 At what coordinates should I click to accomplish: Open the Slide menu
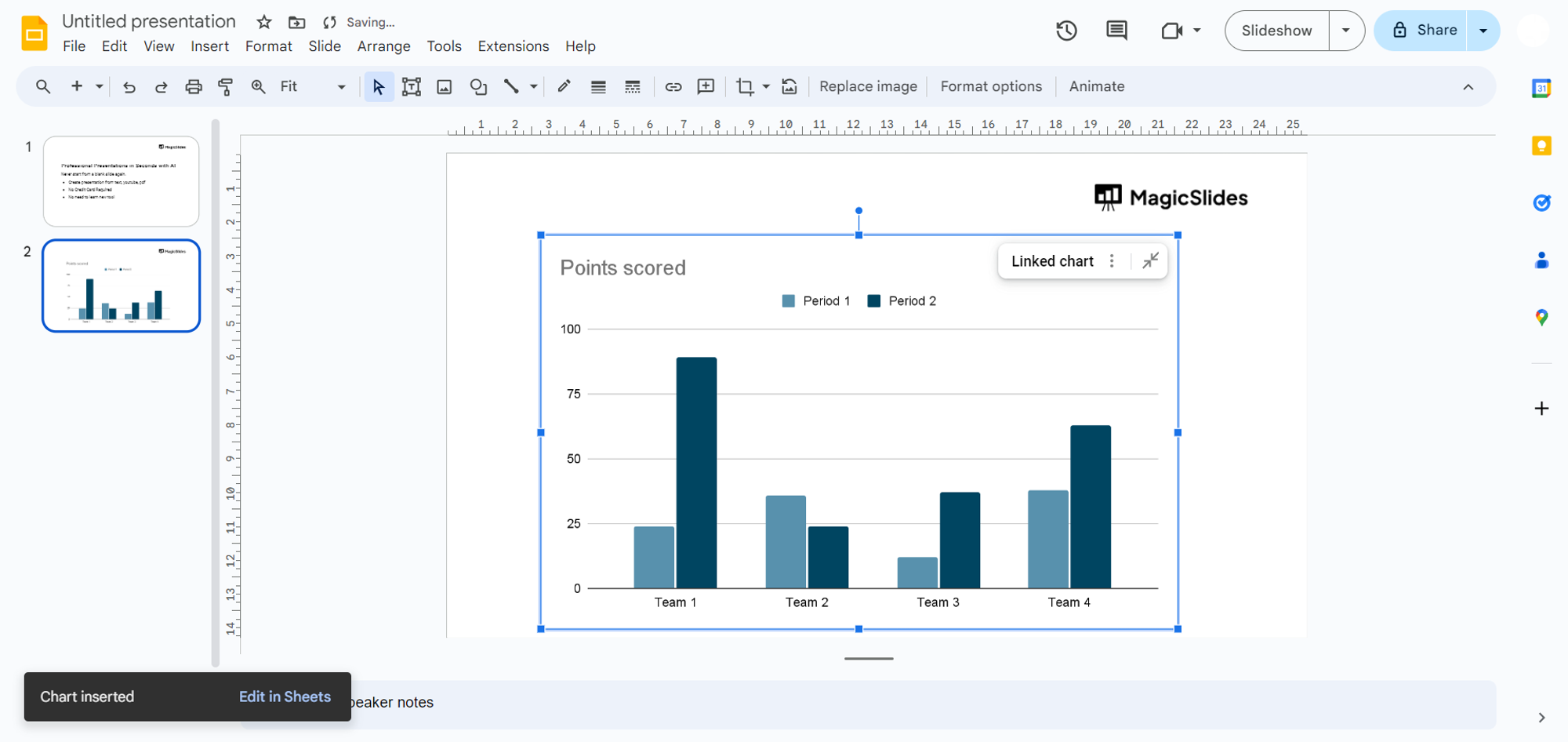pyautogui.click(x=325, y=46)
